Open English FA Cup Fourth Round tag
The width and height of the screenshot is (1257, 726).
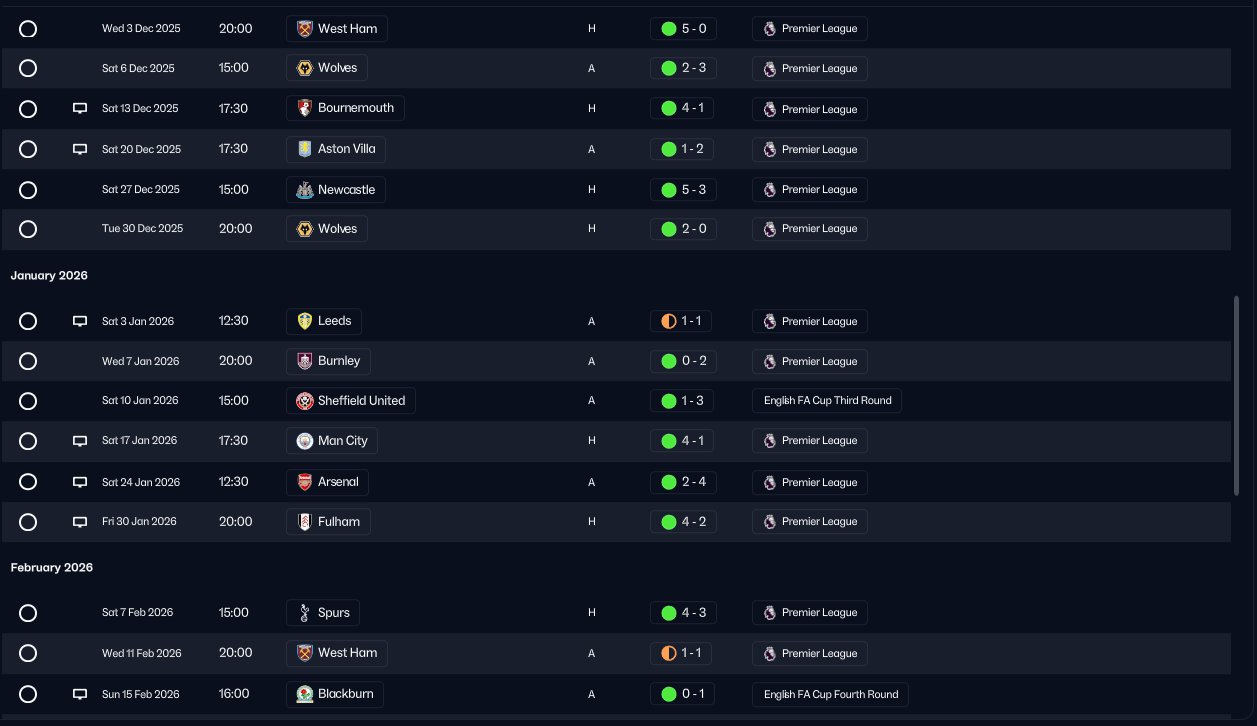[x=830, y=694]
